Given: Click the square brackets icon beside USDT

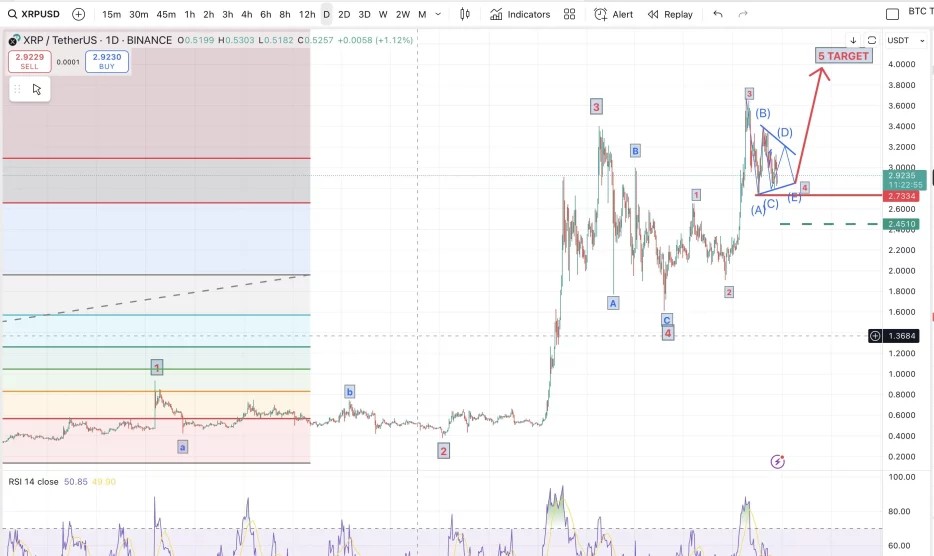Looking at the screenshot, I should [x=871, y=40].
